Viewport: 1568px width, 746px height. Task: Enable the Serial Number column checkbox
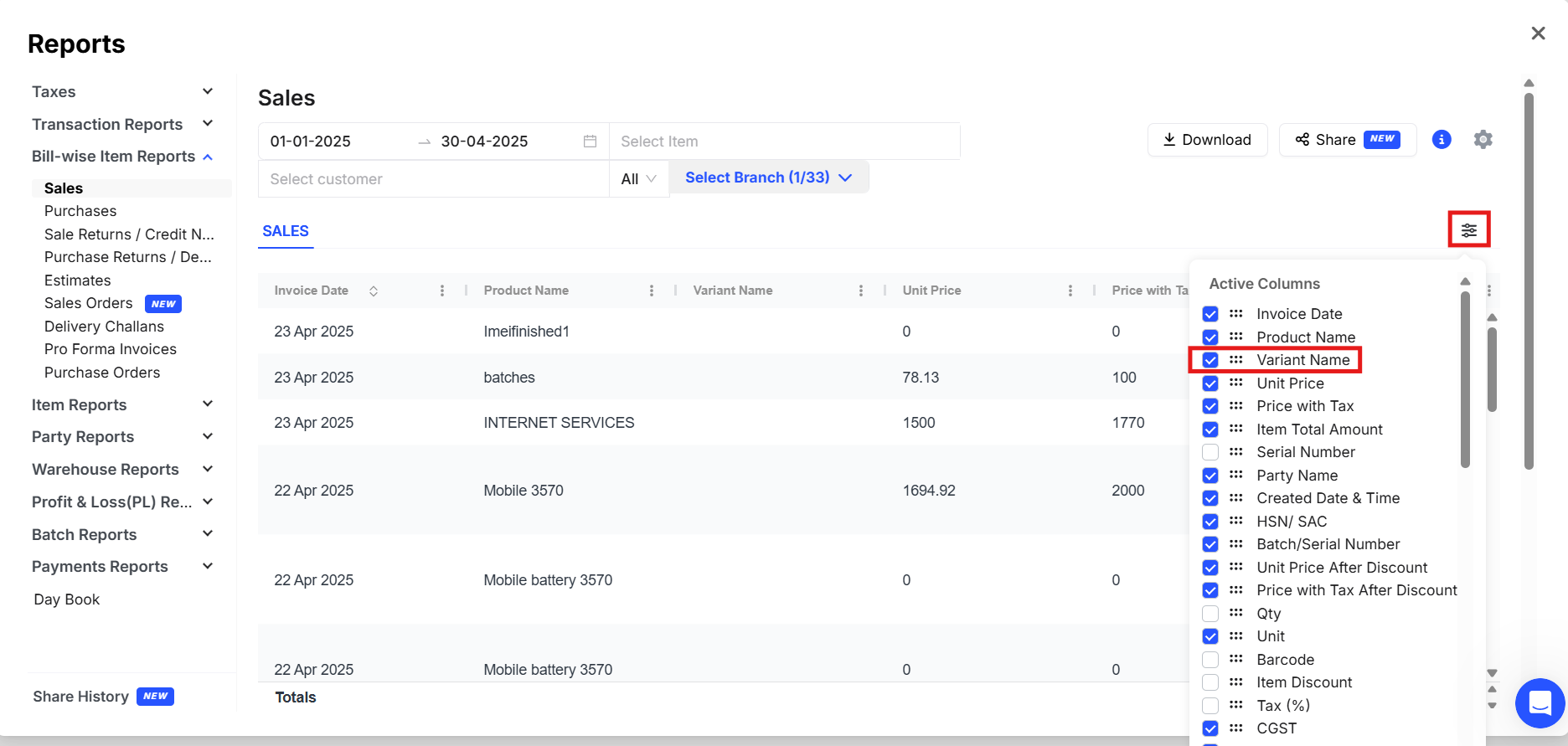[1210, 452]
